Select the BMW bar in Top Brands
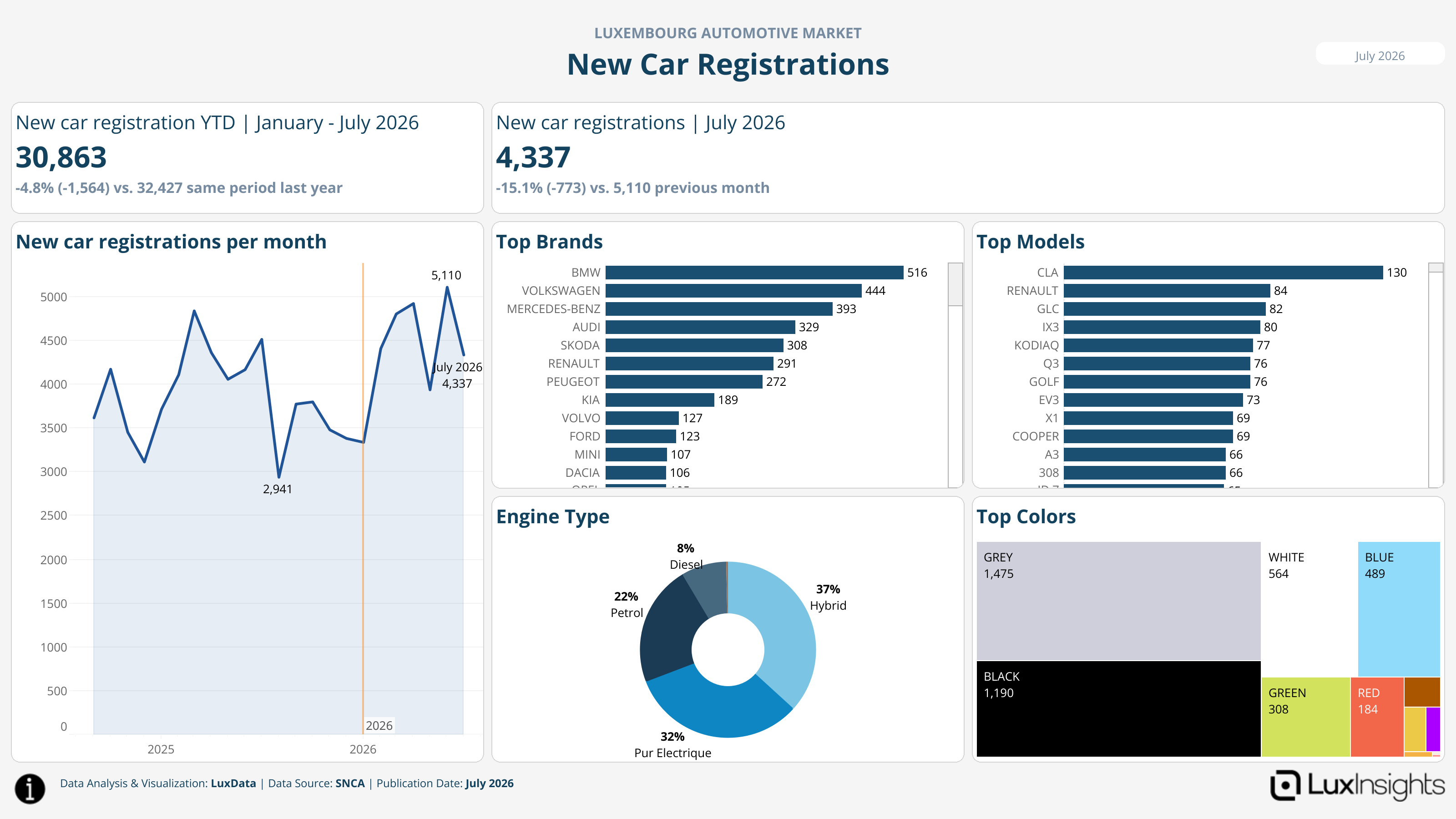 [x=754, y=273]
